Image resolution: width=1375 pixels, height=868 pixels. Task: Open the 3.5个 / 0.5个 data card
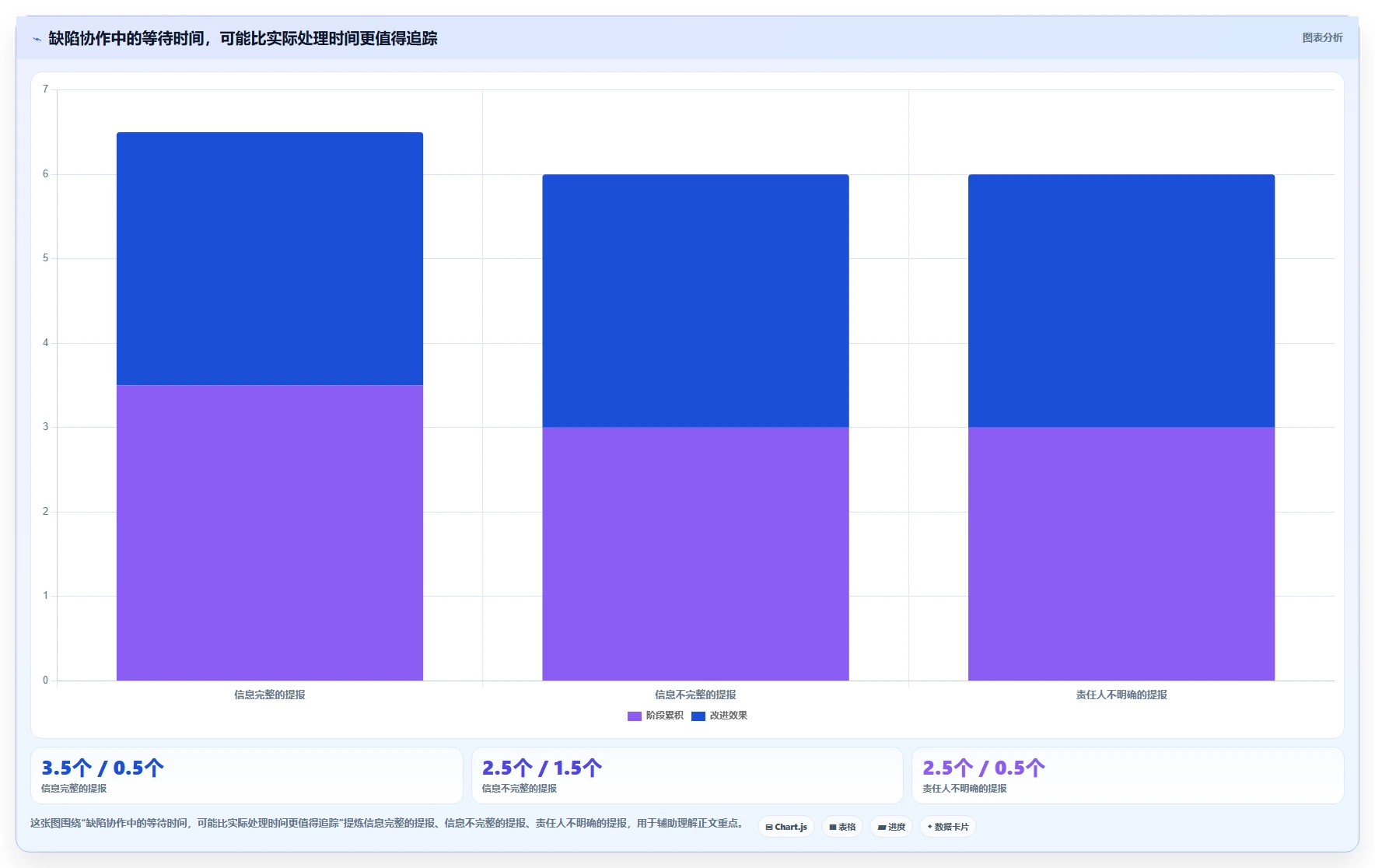(247, 775)
